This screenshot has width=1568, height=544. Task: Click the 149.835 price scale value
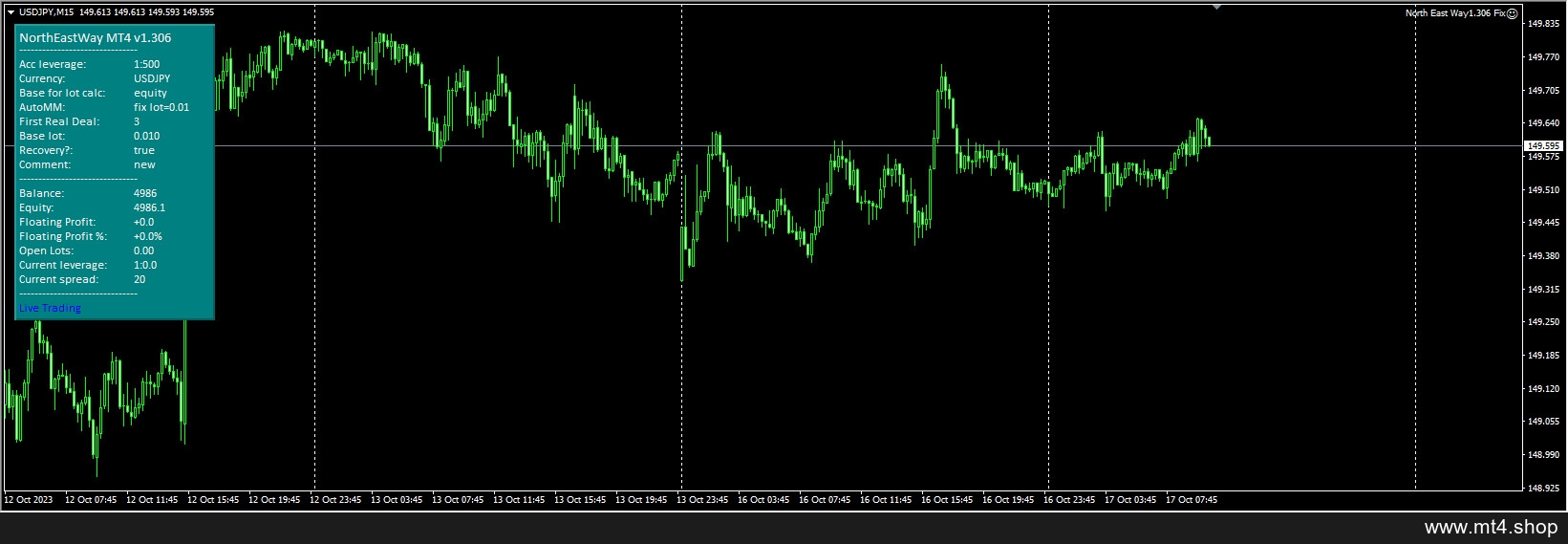click(x=1543, y=24)
